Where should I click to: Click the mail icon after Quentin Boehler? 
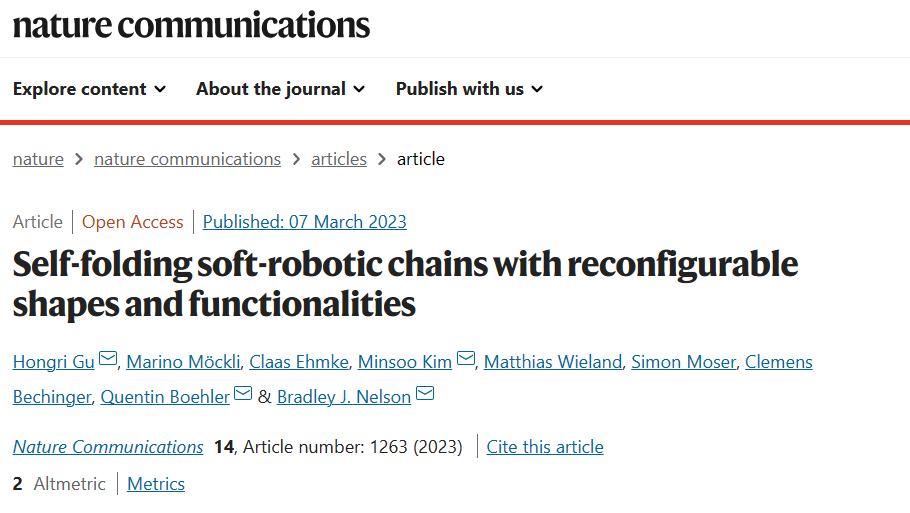click(x=243, y=393)
